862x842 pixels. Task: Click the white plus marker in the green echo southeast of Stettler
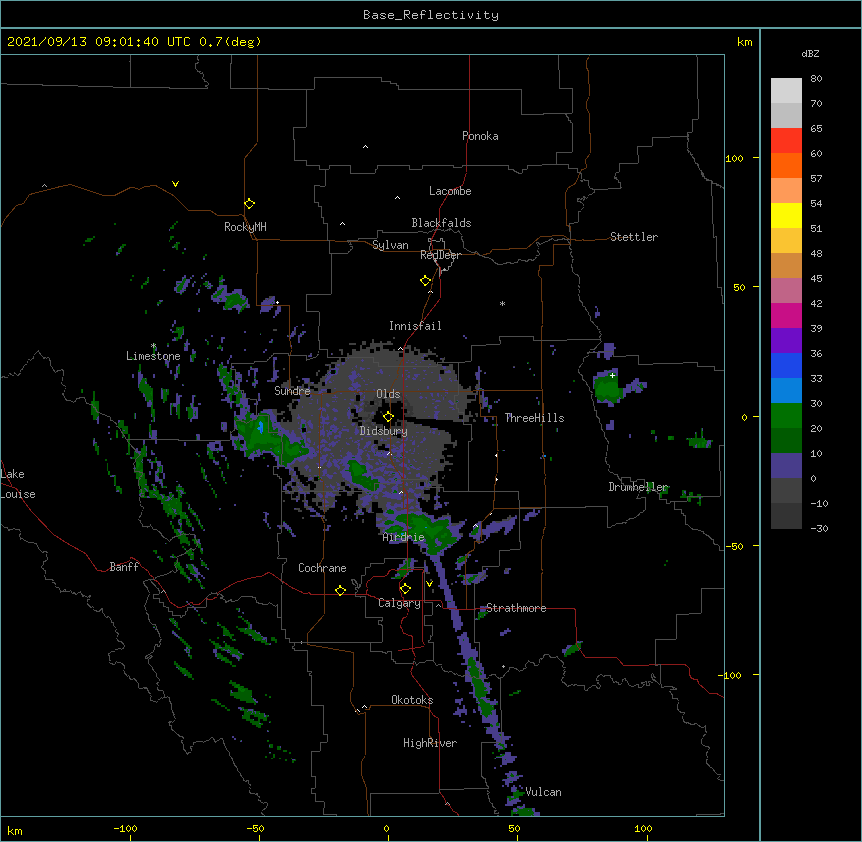pos(612,375)
